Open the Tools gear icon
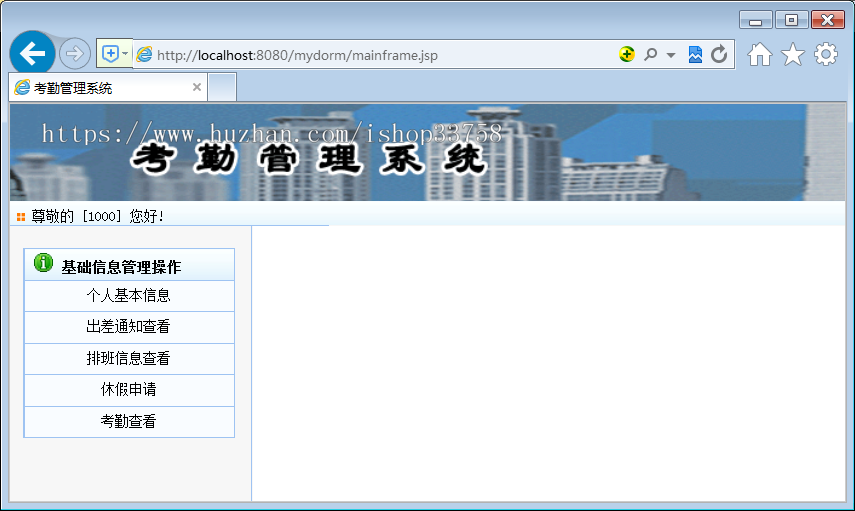The height and width of the screenshot is (511, 855). (x=826, y=54)
